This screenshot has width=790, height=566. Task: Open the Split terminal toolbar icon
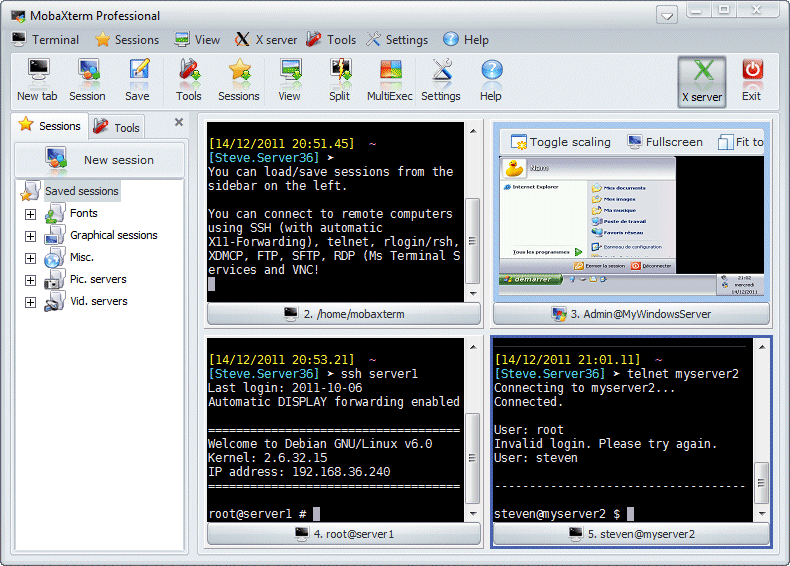tap(339, 80)
